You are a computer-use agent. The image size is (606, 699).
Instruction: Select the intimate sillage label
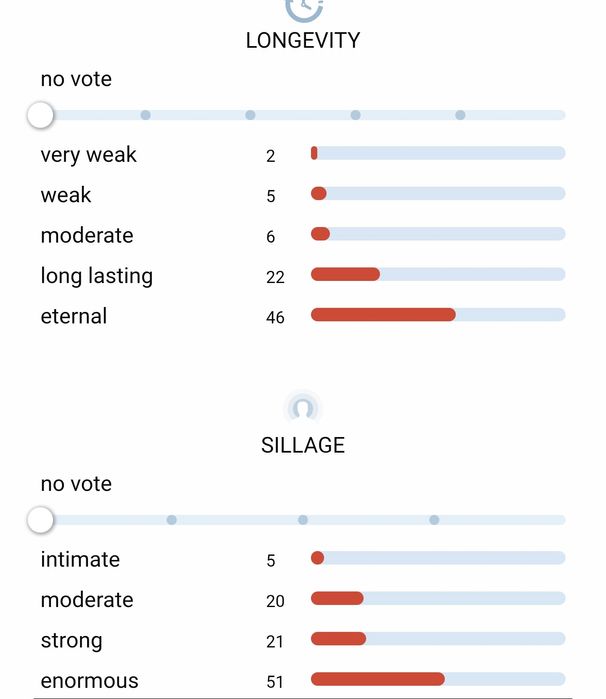coord(80,559)
